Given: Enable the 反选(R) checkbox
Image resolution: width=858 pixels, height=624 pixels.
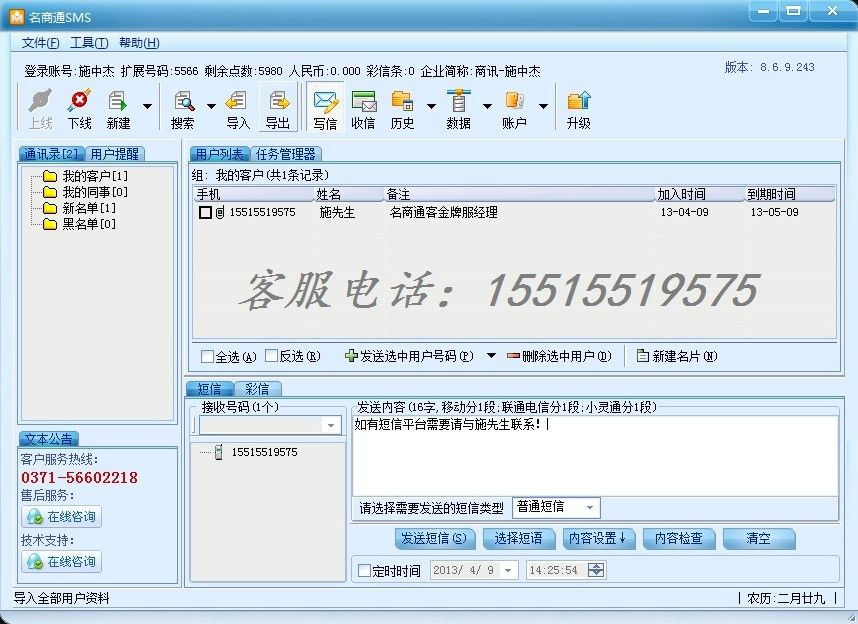Looking at the screenshot, I should pos(271,356).
